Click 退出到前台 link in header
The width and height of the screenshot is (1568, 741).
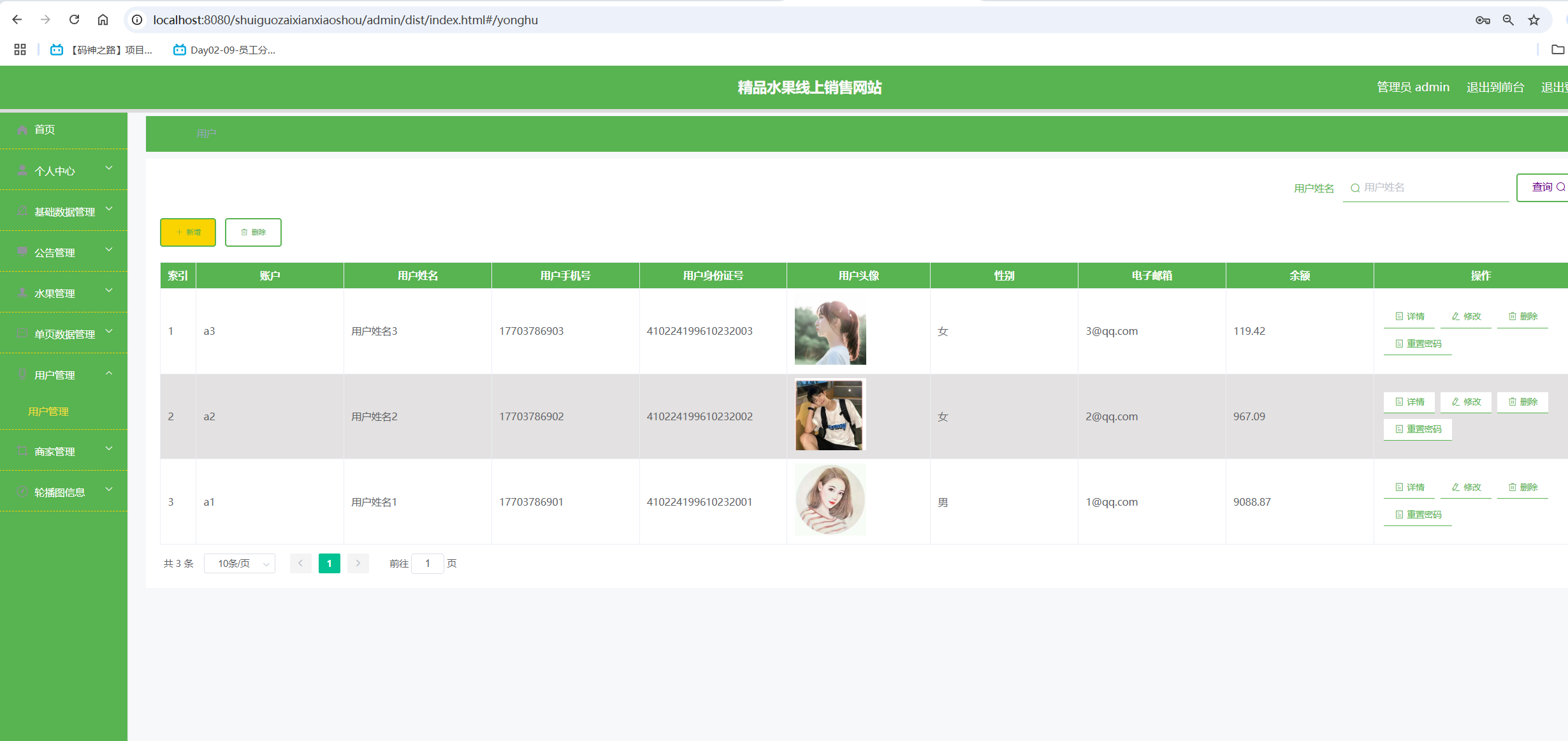[x=1495, y=87]
